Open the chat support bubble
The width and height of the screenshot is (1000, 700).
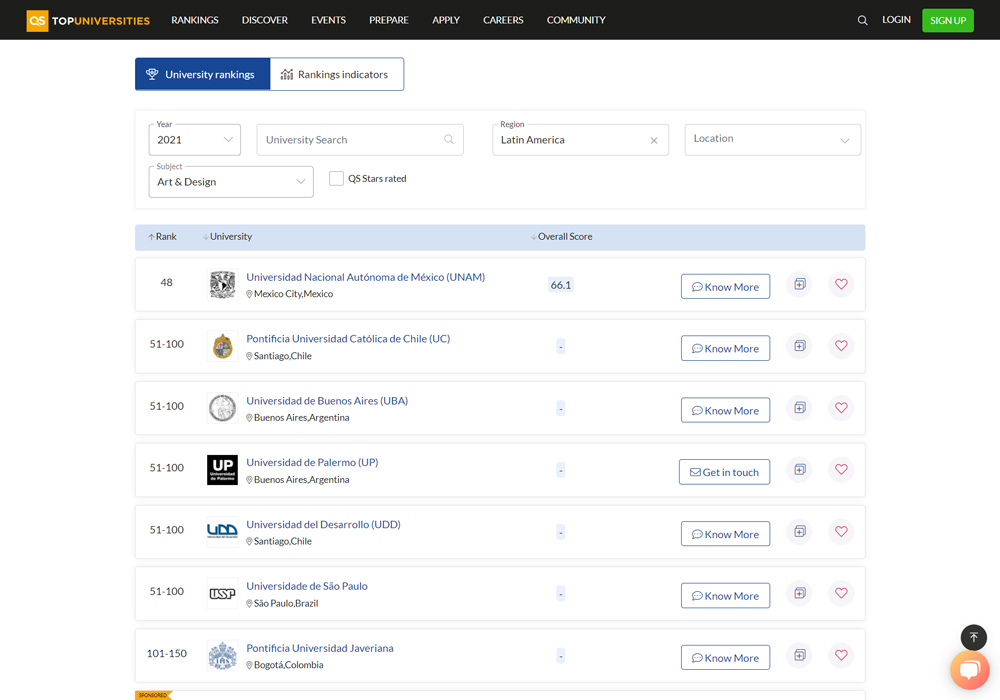[970, 670]
